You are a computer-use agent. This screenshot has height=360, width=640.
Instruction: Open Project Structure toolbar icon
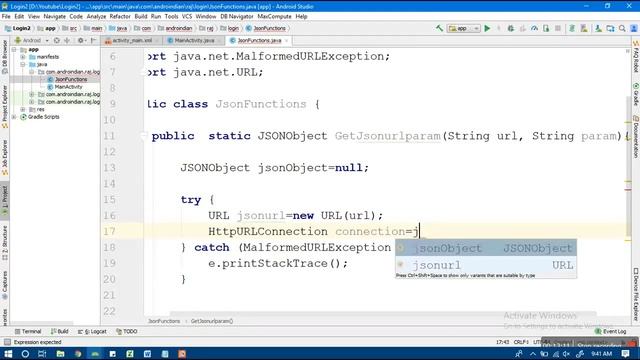pos(610,28)
